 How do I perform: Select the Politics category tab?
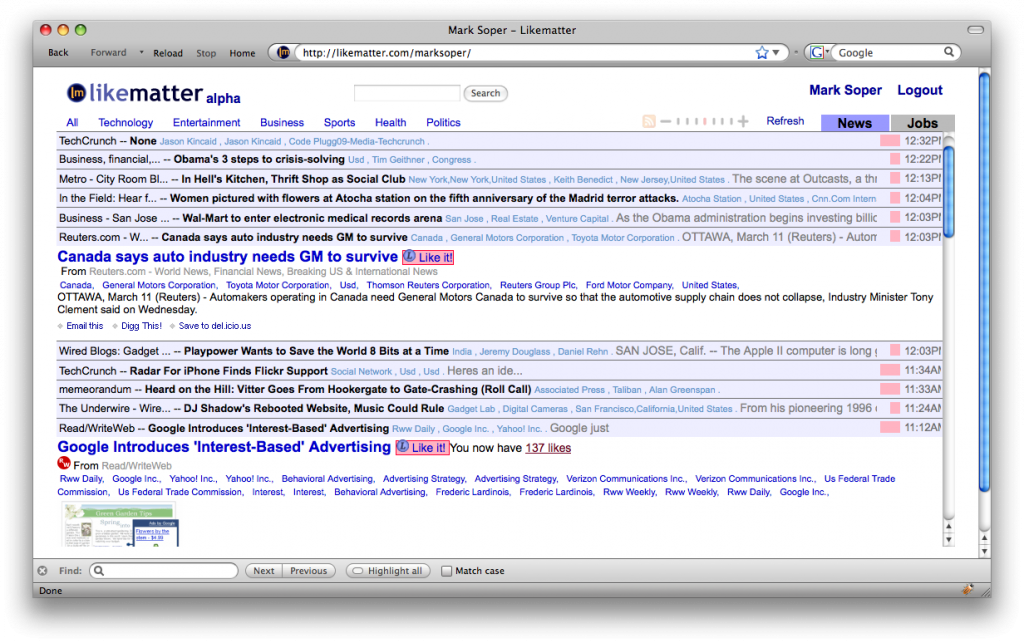pos(443,122)
